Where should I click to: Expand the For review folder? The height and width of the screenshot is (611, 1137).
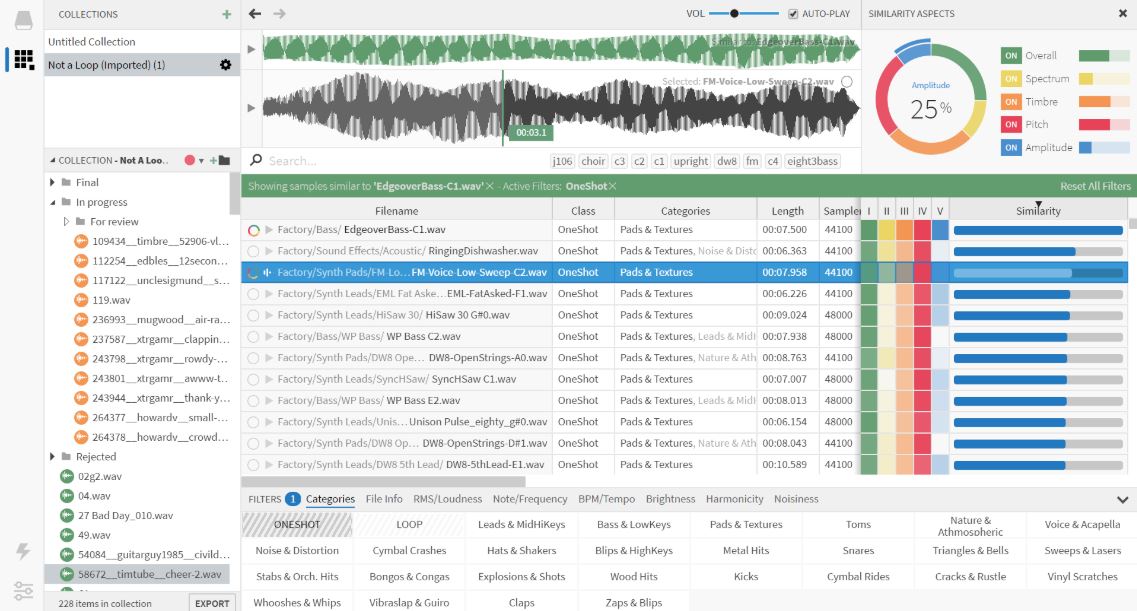pos(66,221)
